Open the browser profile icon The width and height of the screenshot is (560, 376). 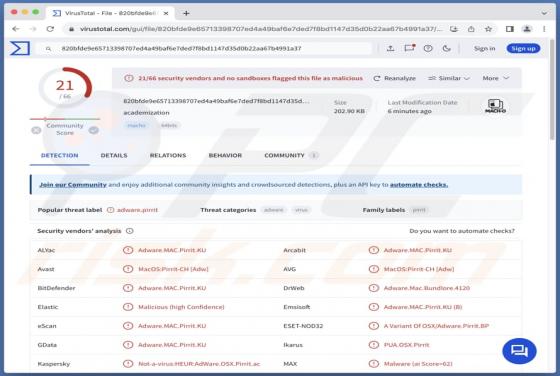pyautogui.click(x=527, y=29)
